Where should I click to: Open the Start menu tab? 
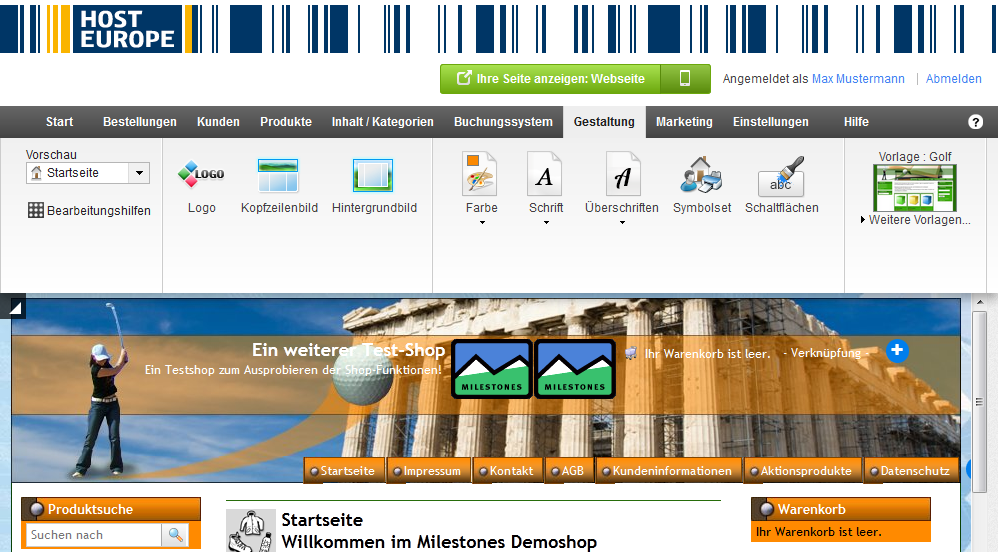(59, 122)
